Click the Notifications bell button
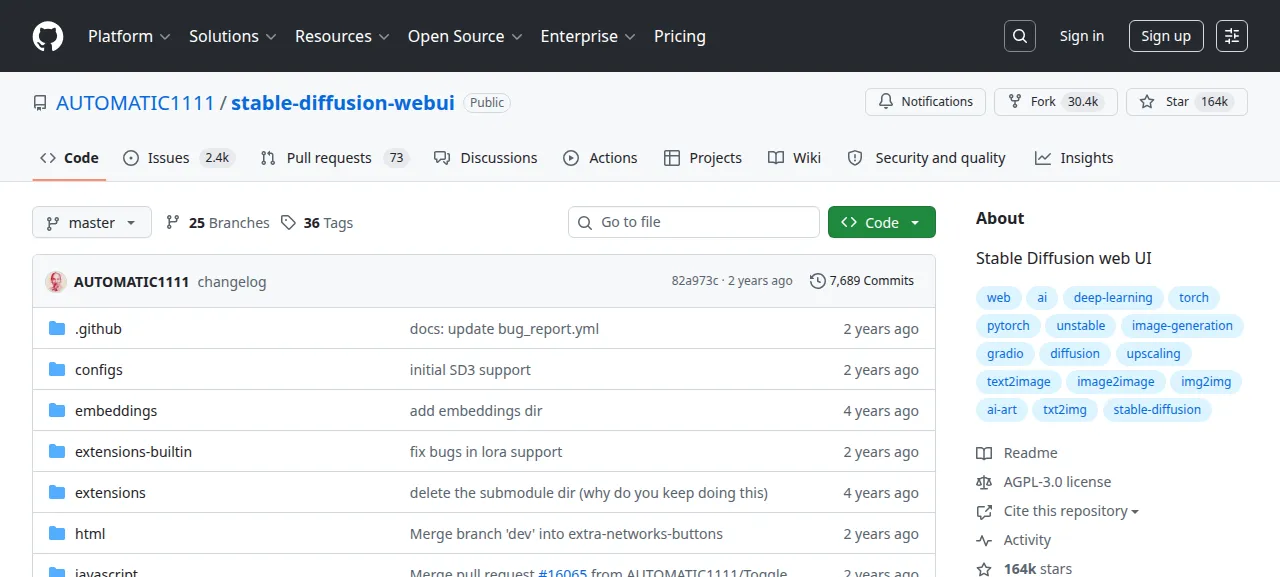 pyautogui.click(x=926, y=102)
